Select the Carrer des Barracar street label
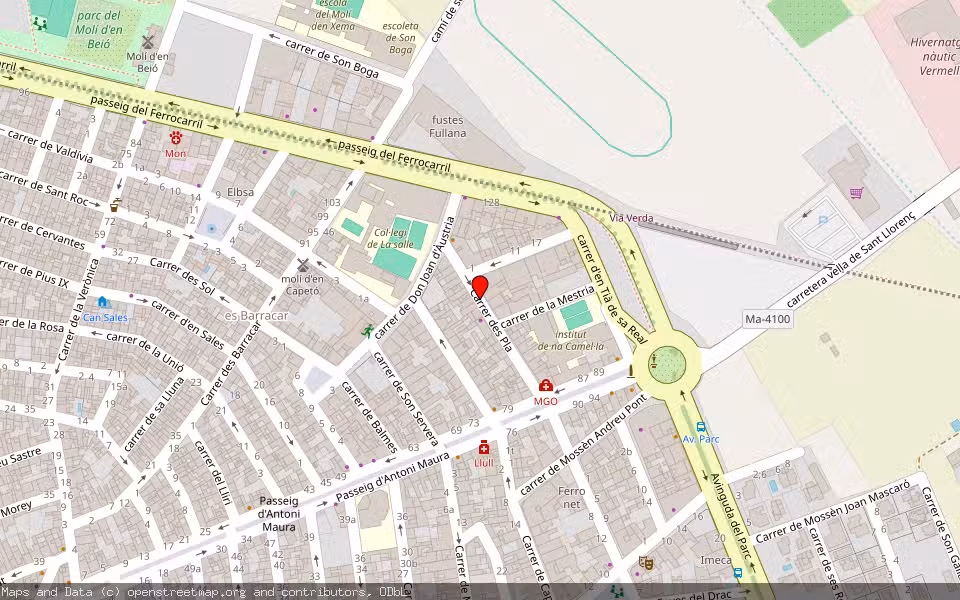The image size is (960, 600). (x=231, y=362)
